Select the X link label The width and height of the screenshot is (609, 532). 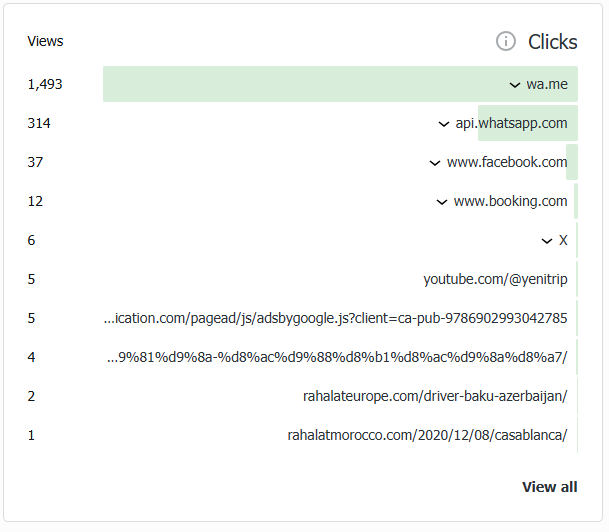point(563,240)
